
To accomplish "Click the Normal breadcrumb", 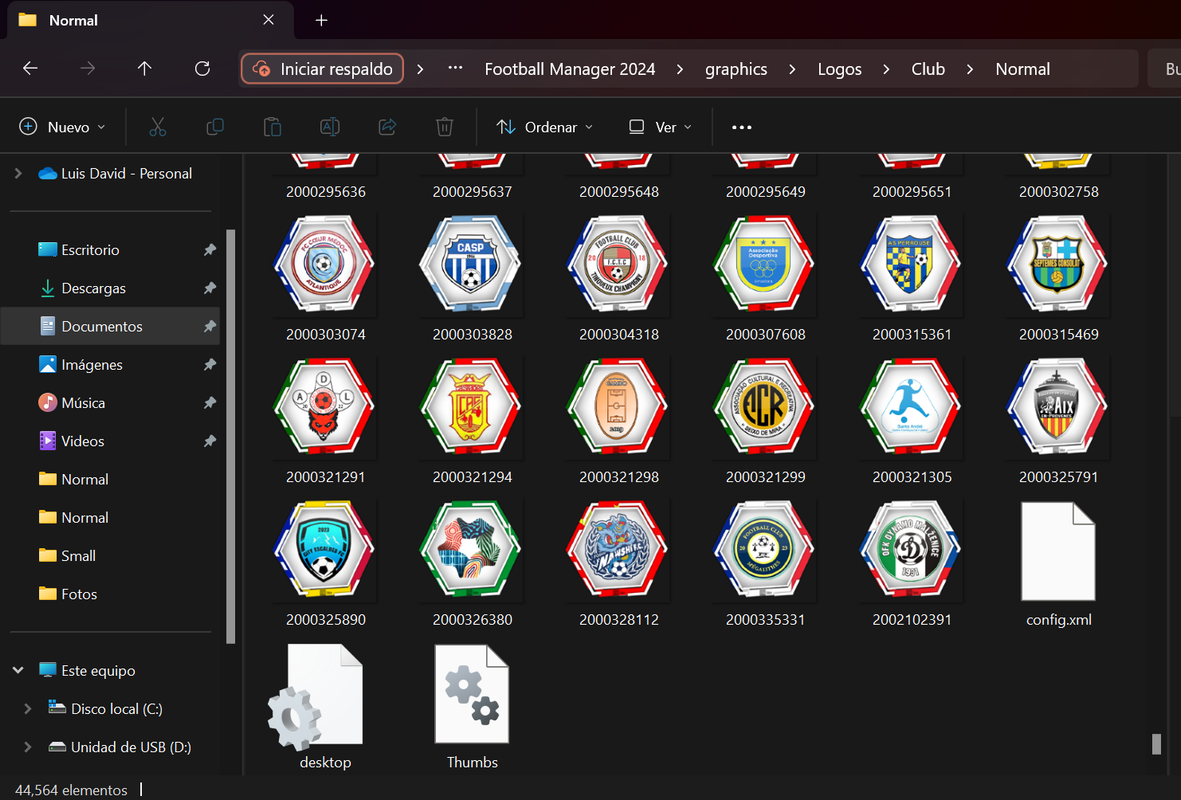I will (x=1022, y=69).
